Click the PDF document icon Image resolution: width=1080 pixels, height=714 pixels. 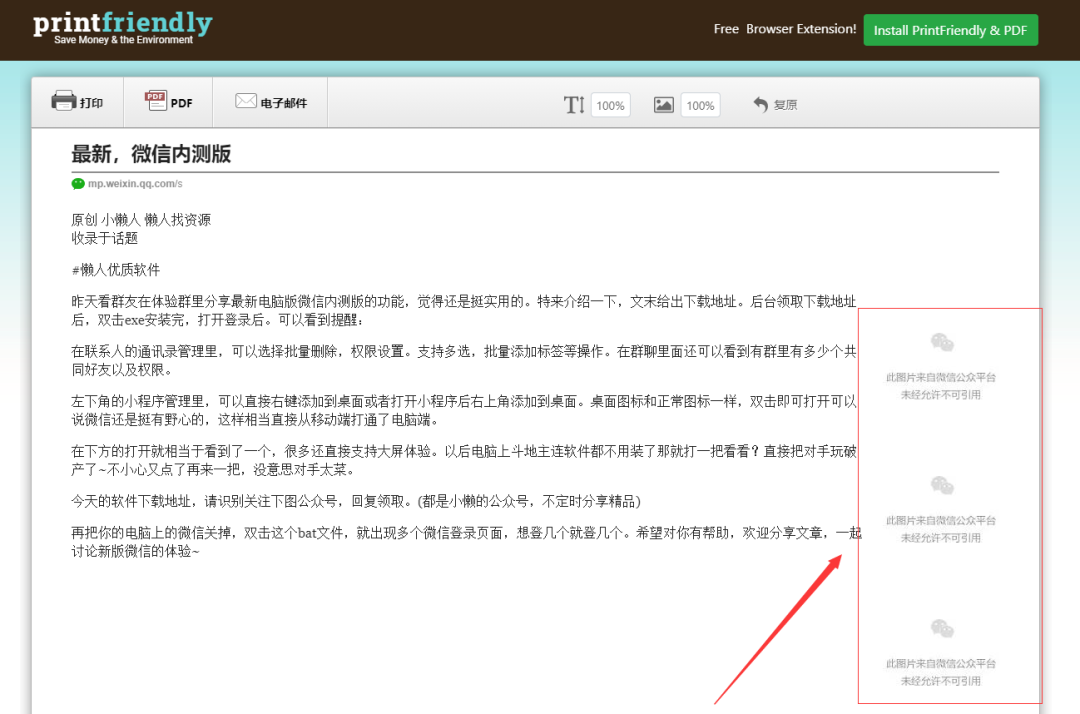point(156,101)
